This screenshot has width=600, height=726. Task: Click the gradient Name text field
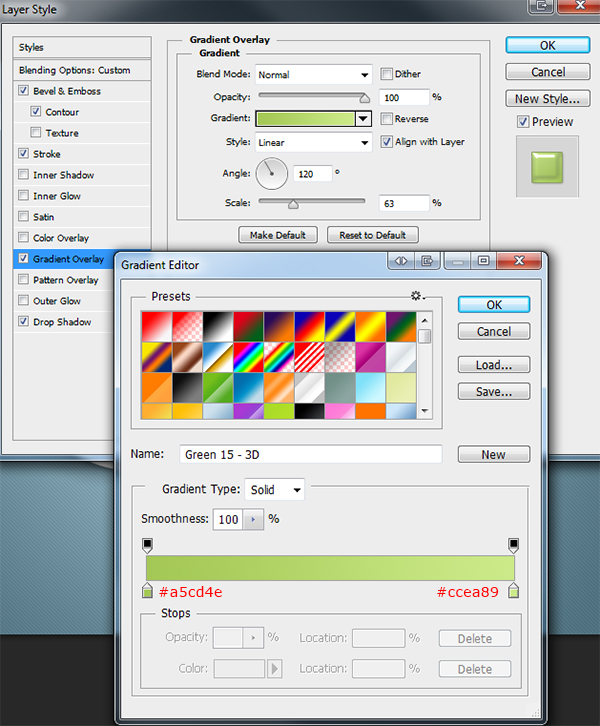311,454
